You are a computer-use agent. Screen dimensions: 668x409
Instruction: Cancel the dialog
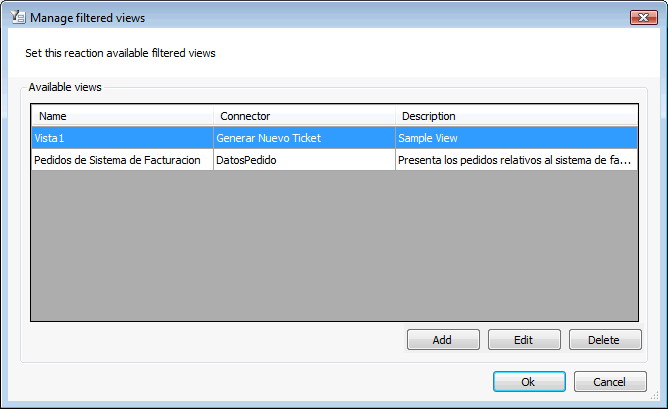(x=610, y=381)
